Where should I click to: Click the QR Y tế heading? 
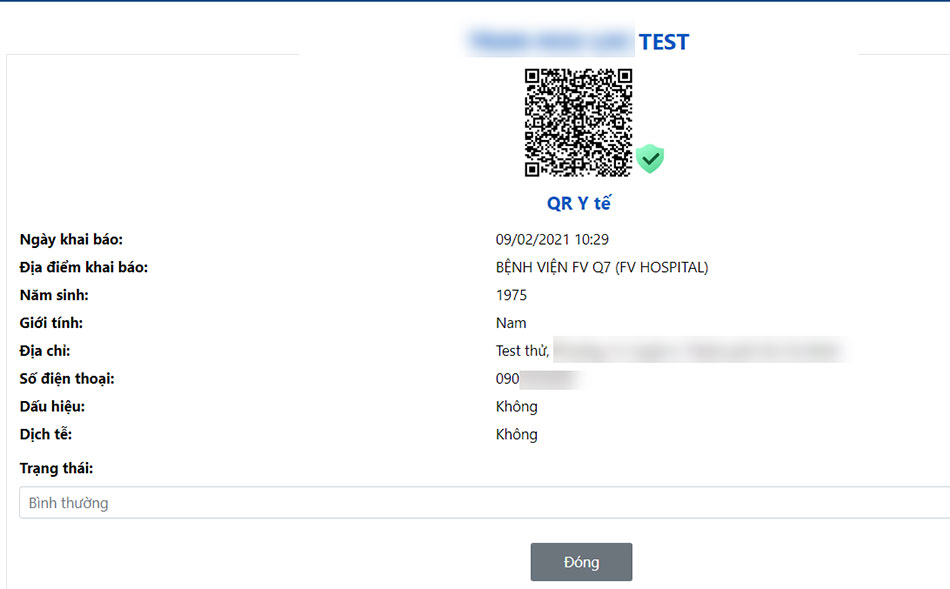click(x=579, y=203)
